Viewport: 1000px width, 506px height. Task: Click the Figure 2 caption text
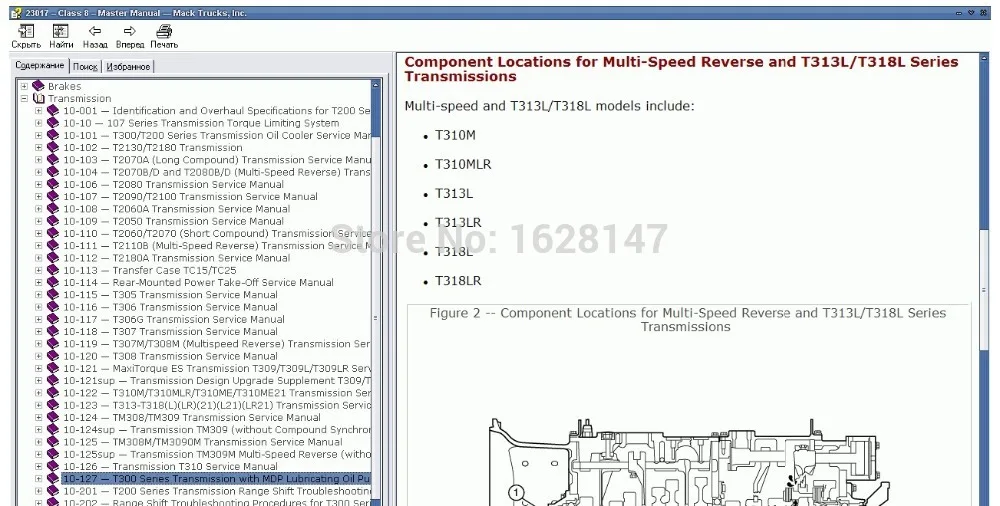[688, 320]
